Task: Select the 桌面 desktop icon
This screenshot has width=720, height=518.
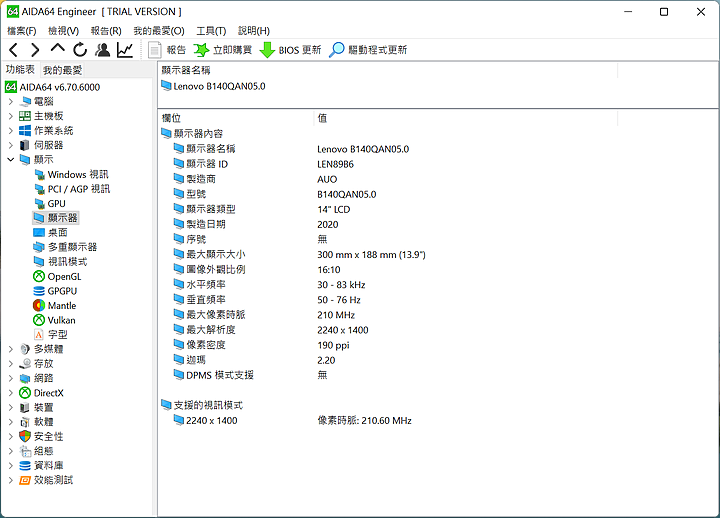Action: (x=39, y=232)
